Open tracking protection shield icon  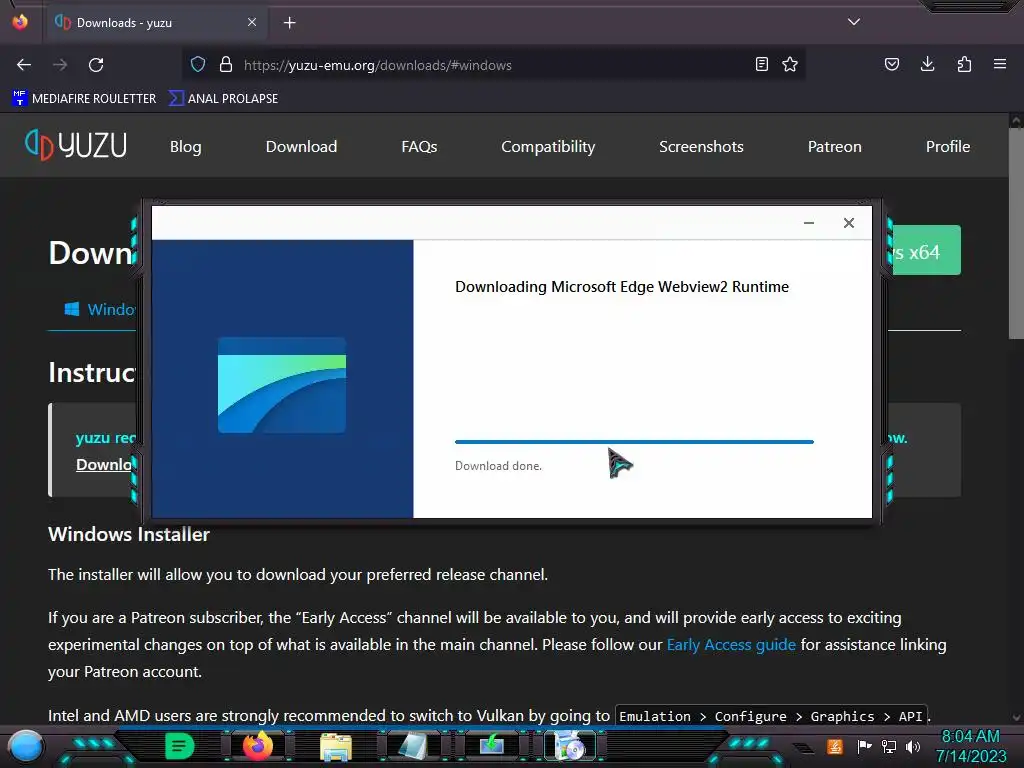click(198, 64)
